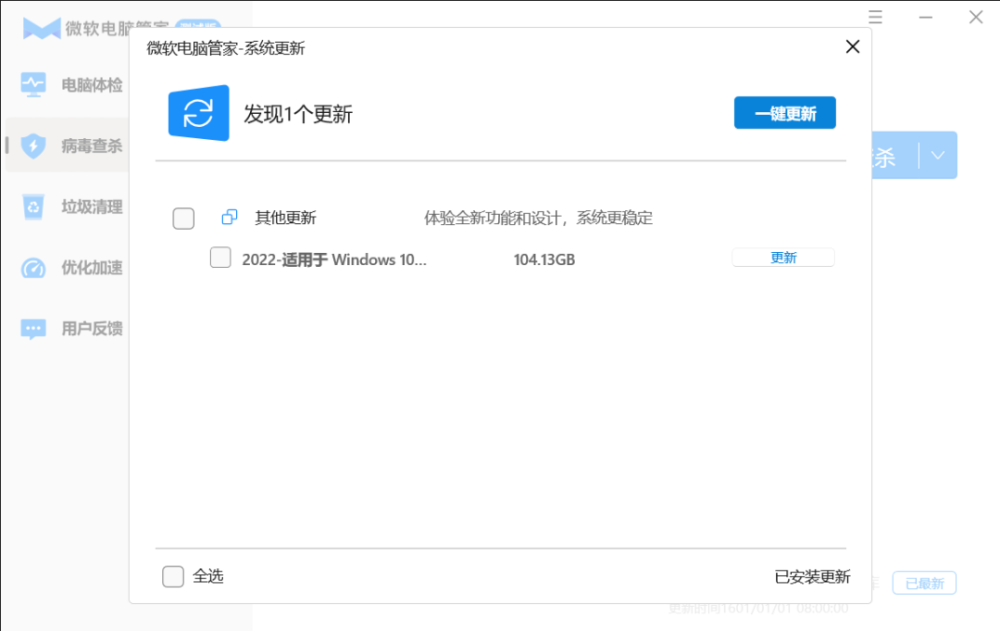1000x631 pixels.
Task: Click the 电脑体检 heartbeat monitor icon
Action: (x=33, y=85)
